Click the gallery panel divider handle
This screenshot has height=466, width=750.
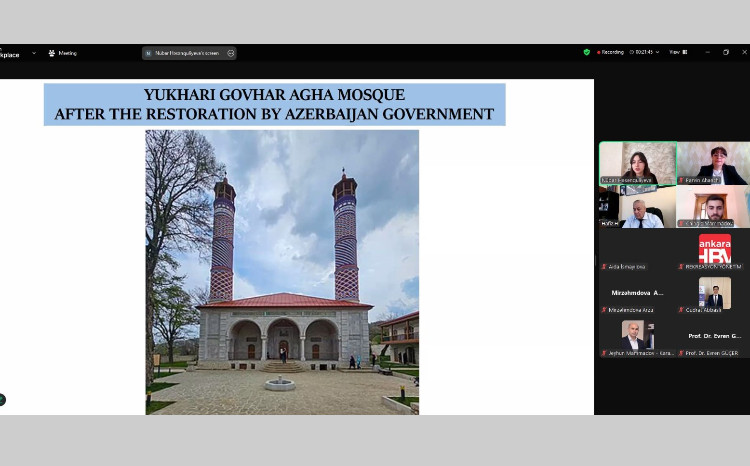596,262
